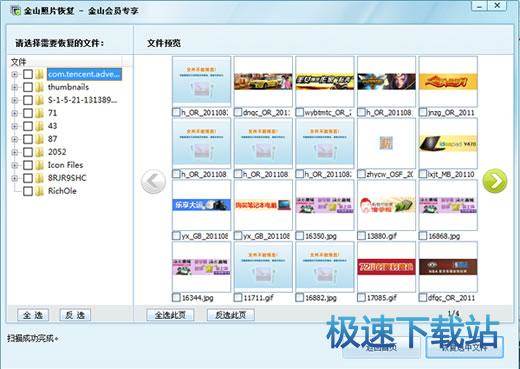
Task: Open the dnqc_OR_201 yellow car thumbnail
Action: (263, 81)
